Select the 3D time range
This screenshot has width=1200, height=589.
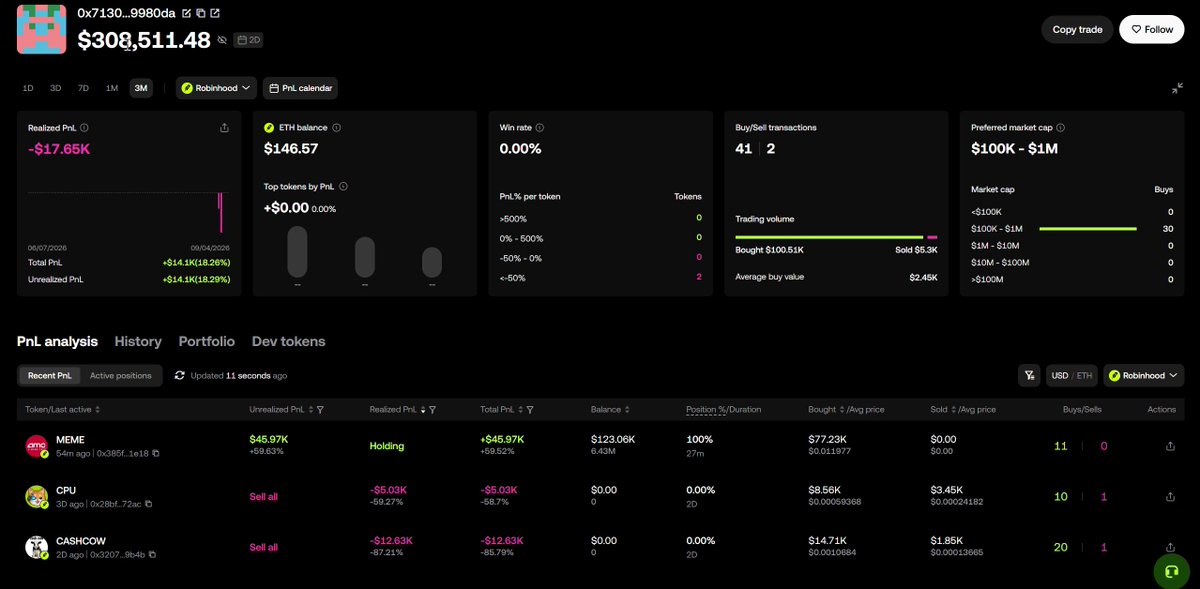coord(56,88)
